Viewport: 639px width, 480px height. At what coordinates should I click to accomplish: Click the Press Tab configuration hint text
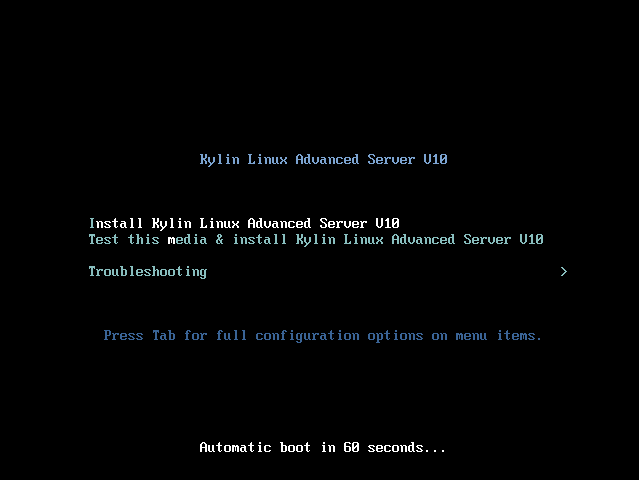coord(322,336)
